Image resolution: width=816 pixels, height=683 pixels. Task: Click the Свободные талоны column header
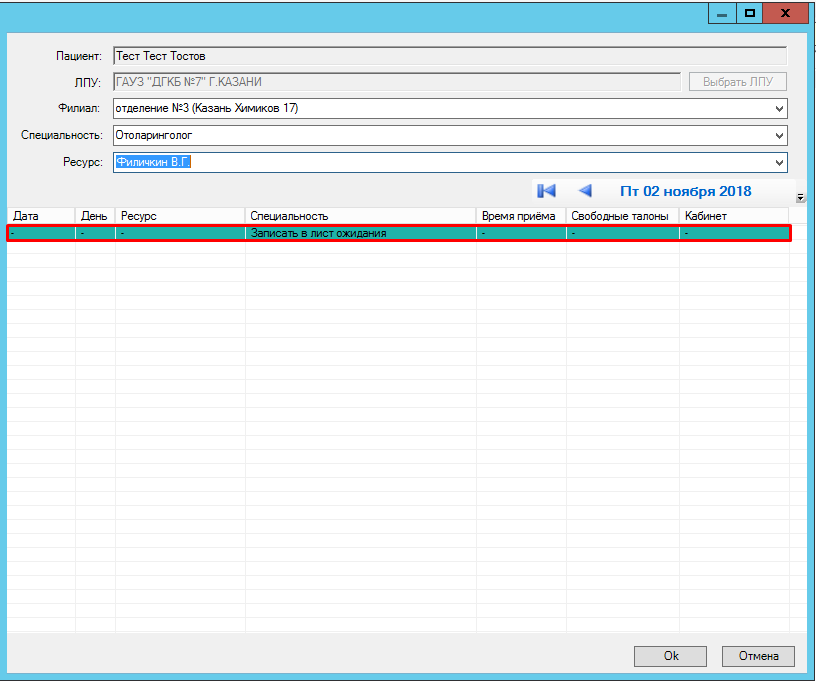[620, 216]
